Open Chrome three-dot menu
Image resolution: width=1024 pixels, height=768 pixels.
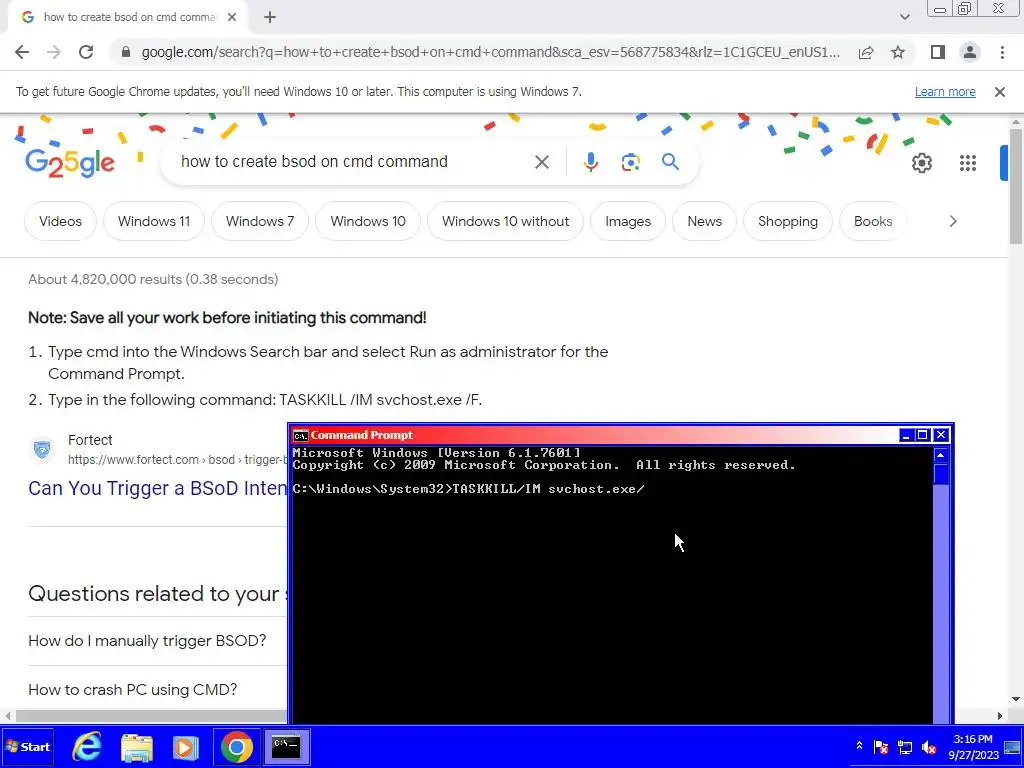[x=1002, y=52]
